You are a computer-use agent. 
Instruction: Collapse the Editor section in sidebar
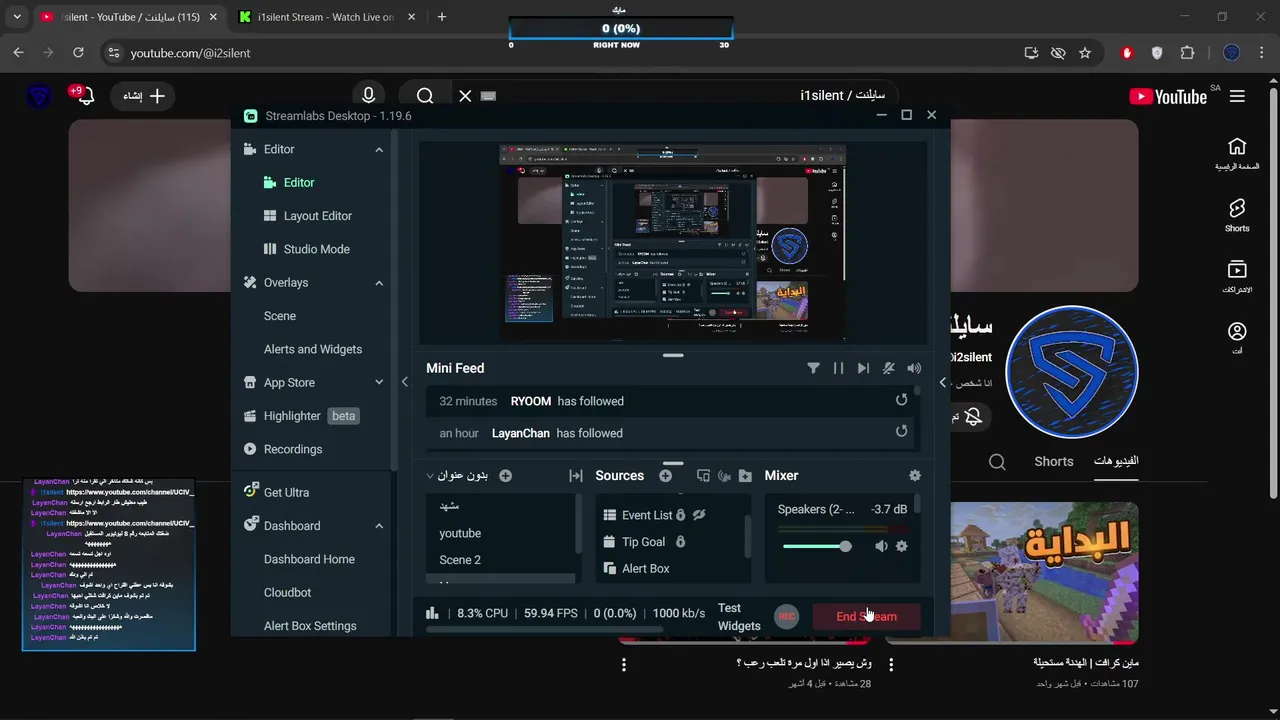pyautogui.click(x=379, y=149)
